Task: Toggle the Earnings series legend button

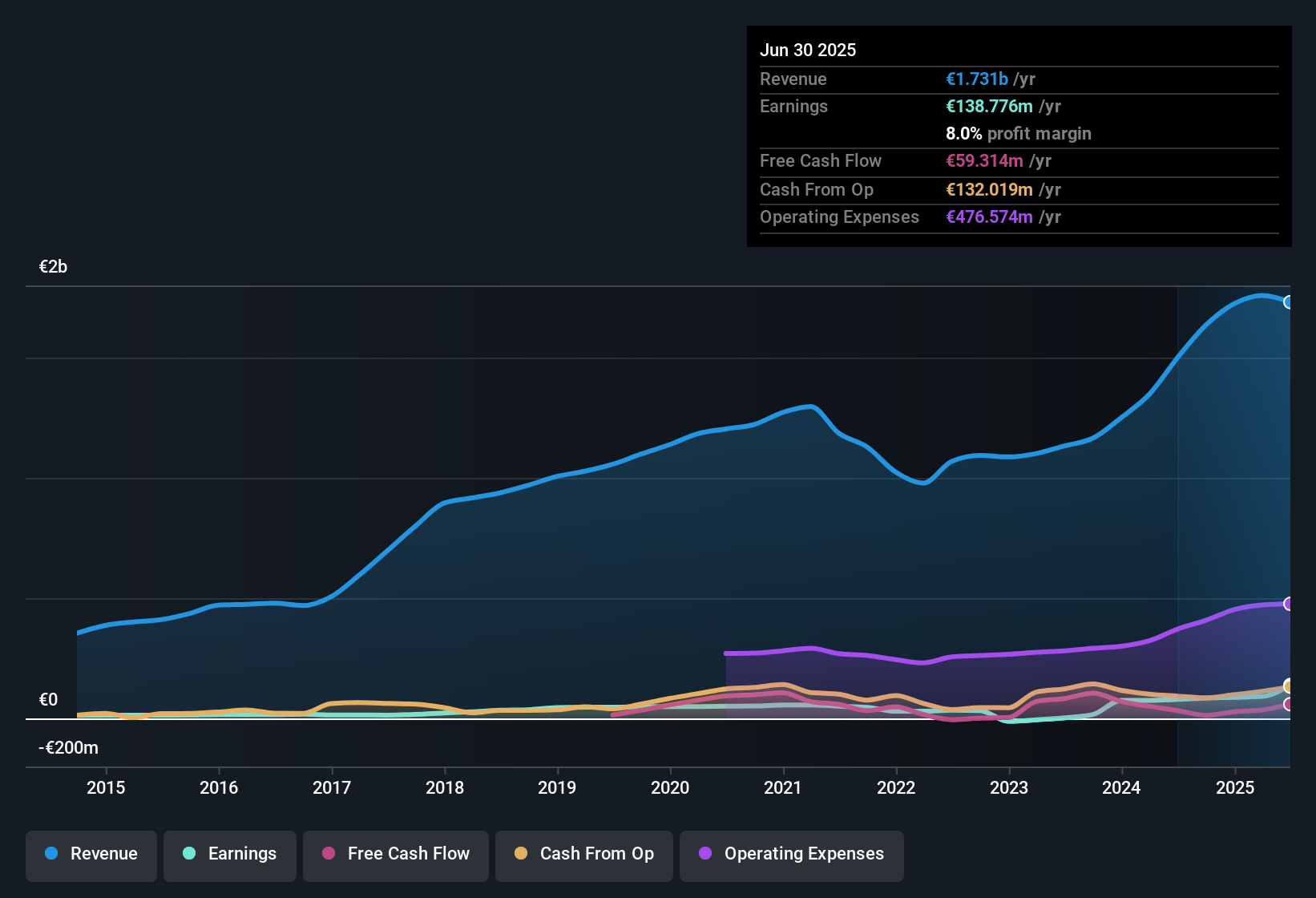Action: pos(230,854)
